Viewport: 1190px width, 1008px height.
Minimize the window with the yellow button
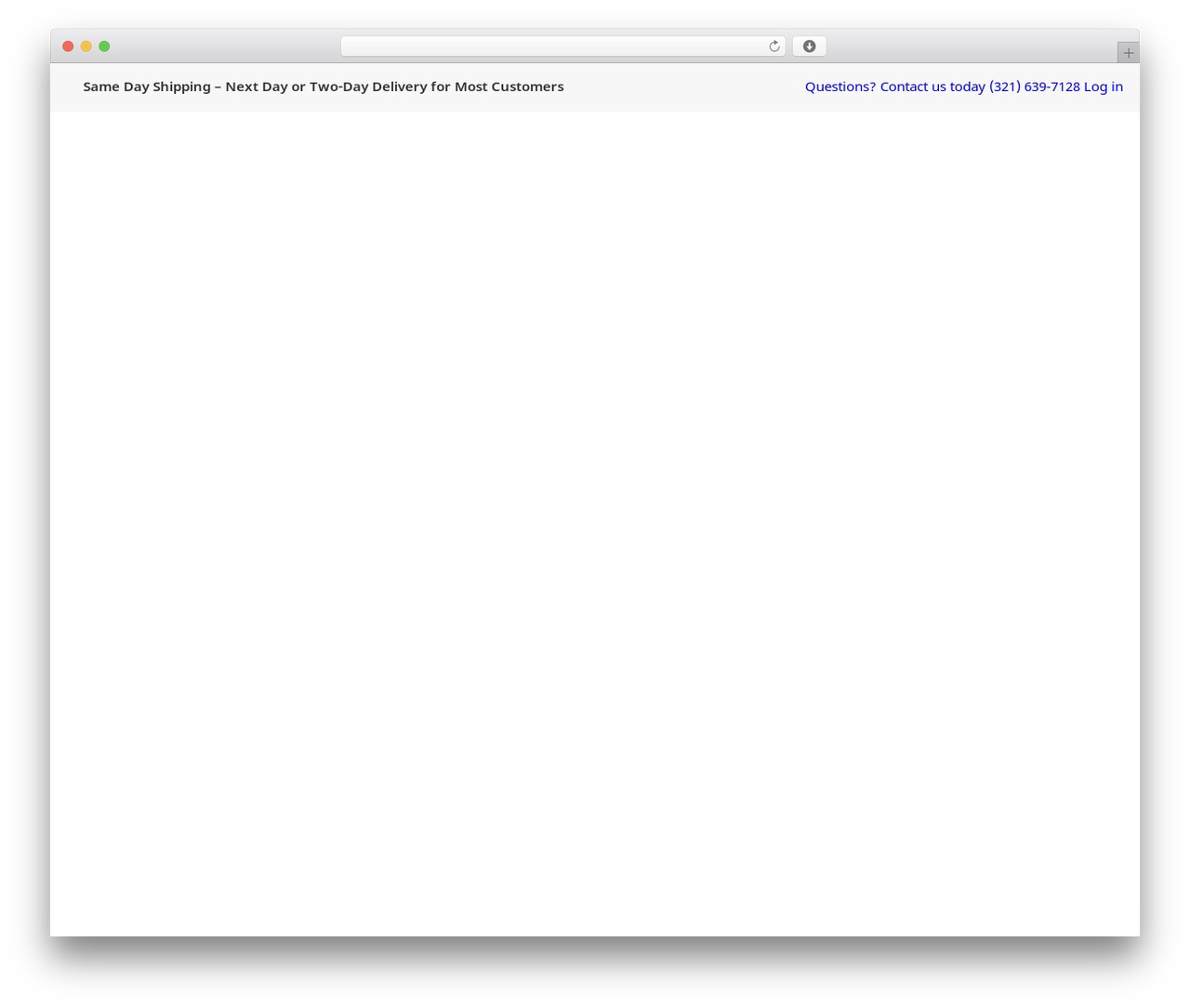pyautogui.click(x=86, y=46)
